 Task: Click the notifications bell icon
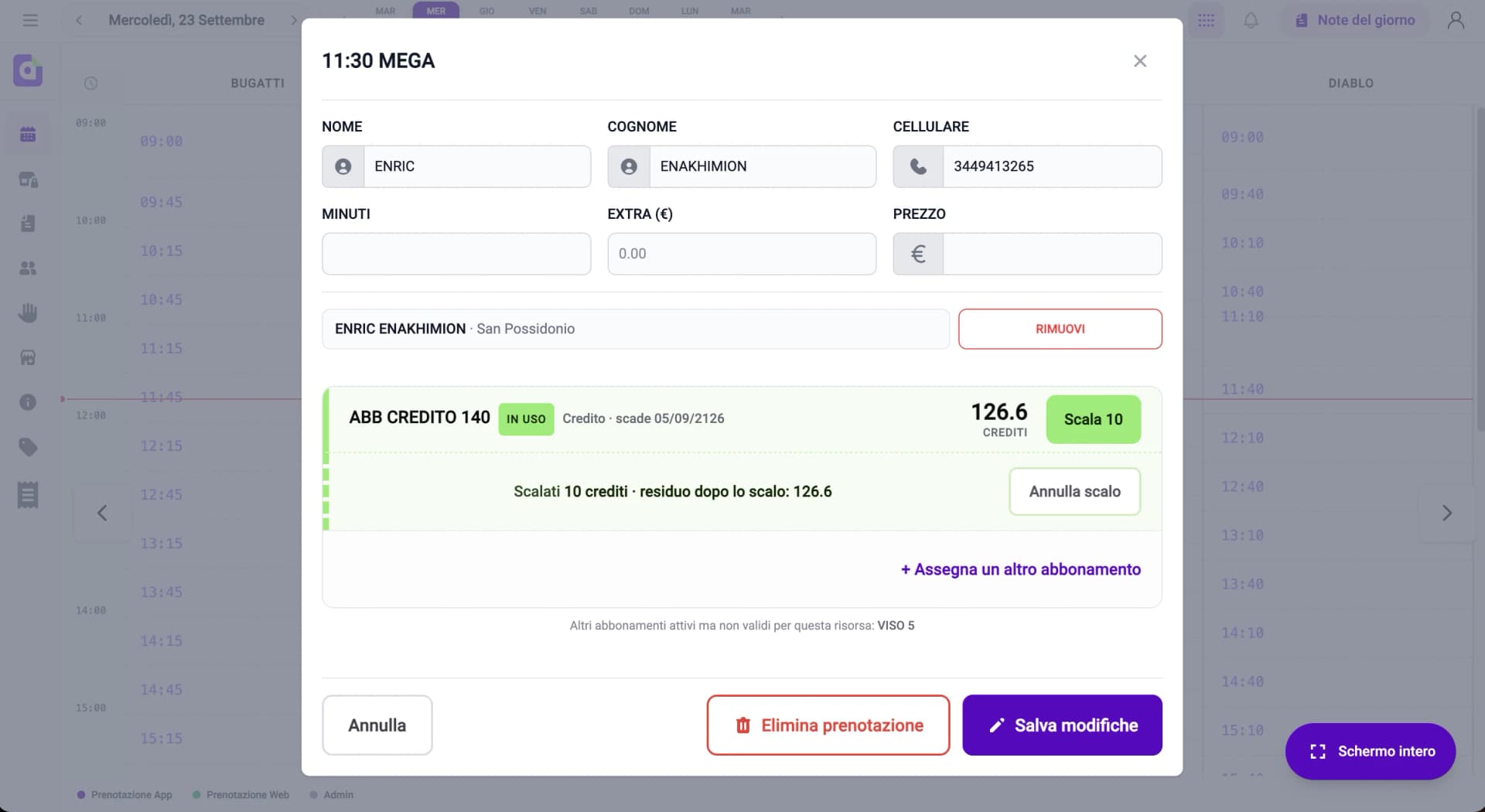(x=1251, y=20)
